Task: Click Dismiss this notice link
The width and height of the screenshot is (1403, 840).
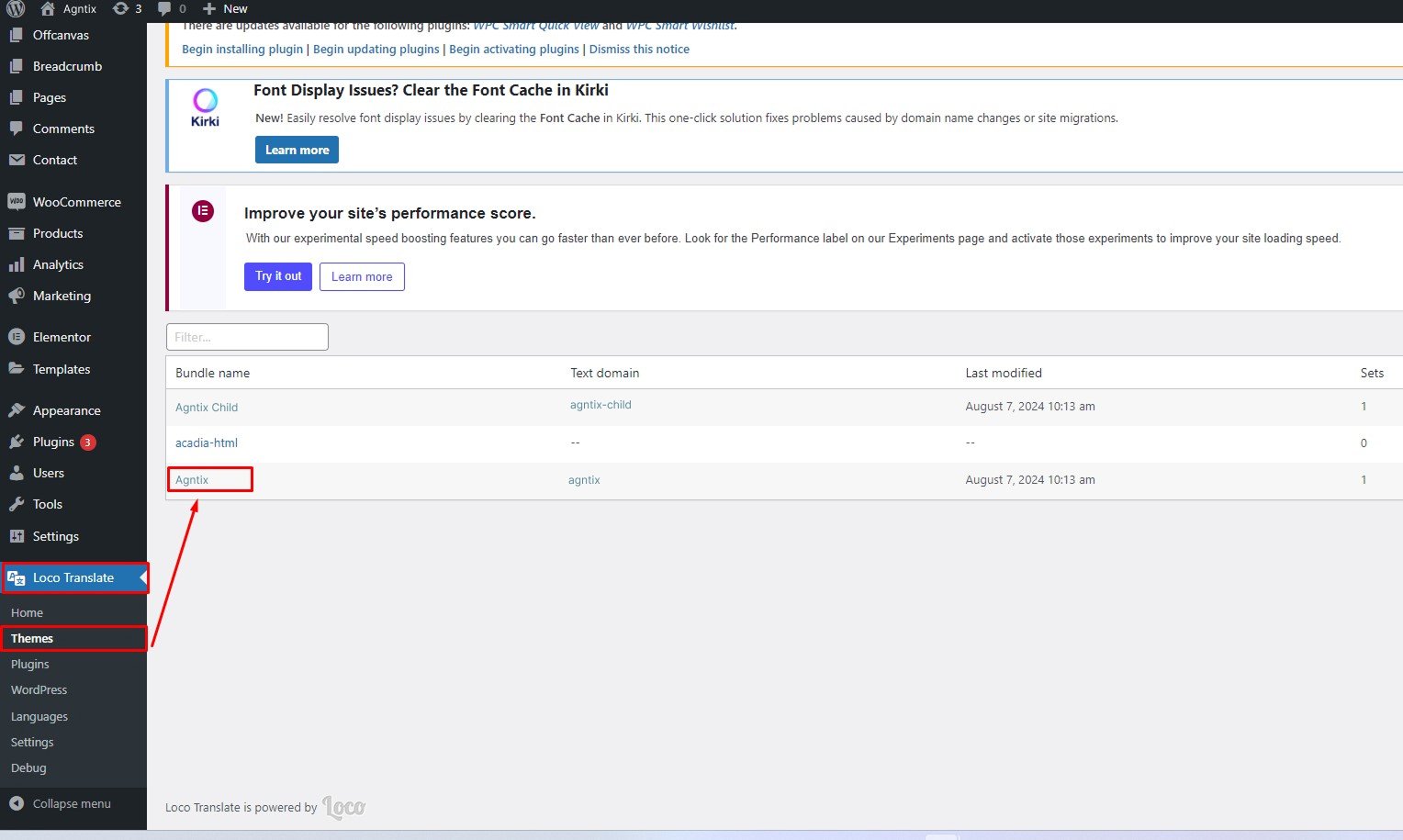Action: pos(639,50)
